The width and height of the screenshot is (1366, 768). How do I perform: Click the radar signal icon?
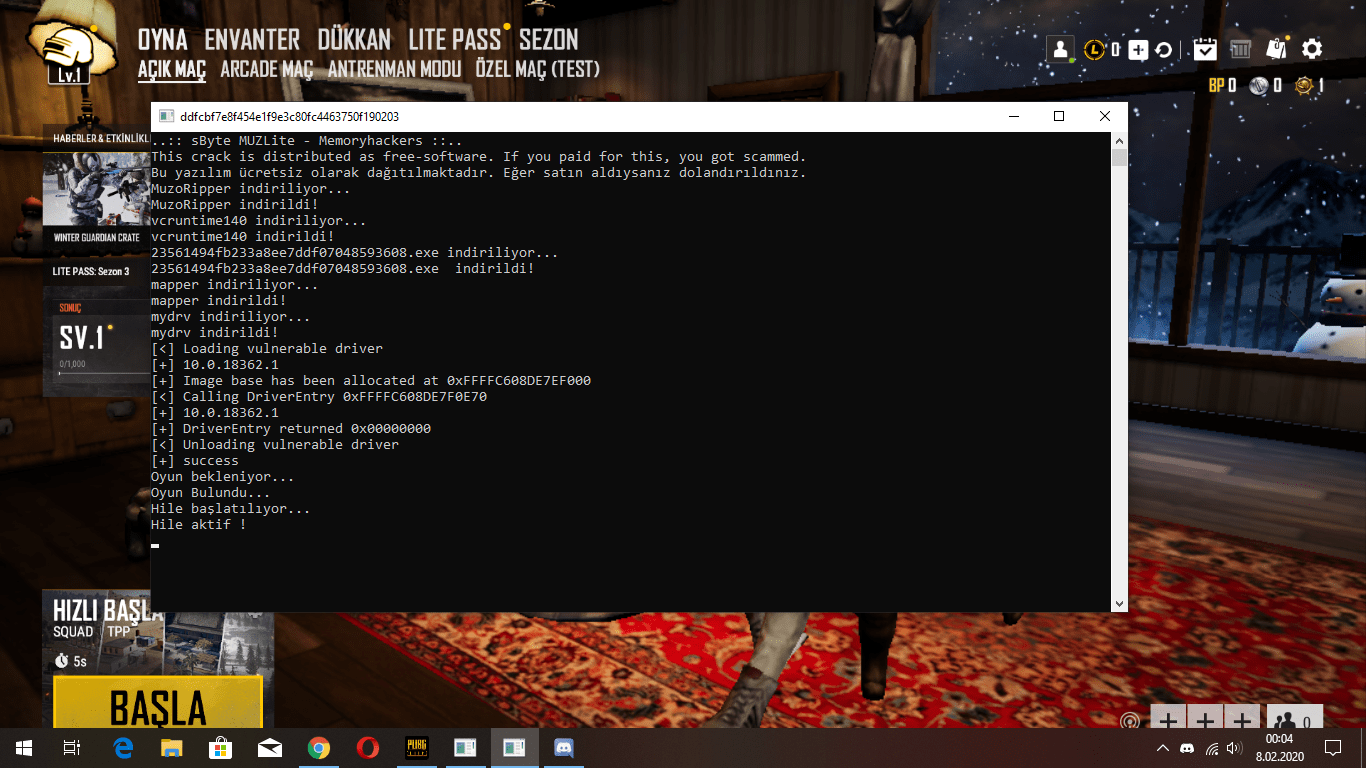(x=1130, y=721)
